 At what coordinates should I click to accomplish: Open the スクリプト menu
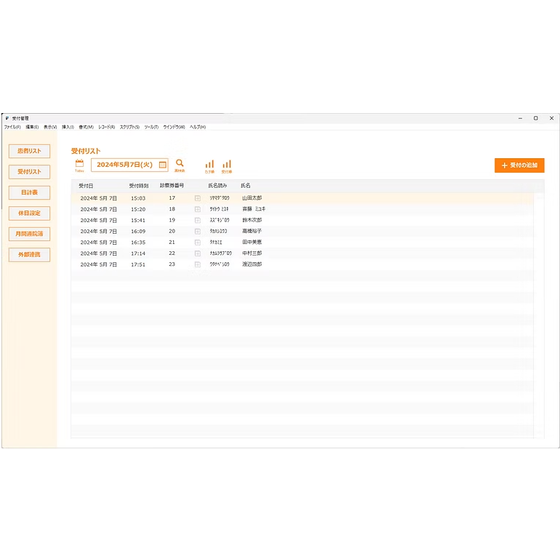[x=129, y=127]
